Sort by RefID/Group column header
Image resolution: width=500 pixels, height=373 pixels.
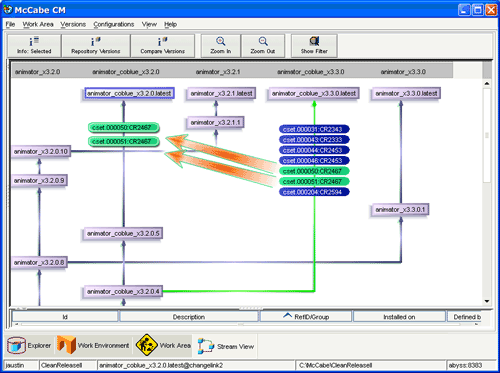tap(306, 317)
